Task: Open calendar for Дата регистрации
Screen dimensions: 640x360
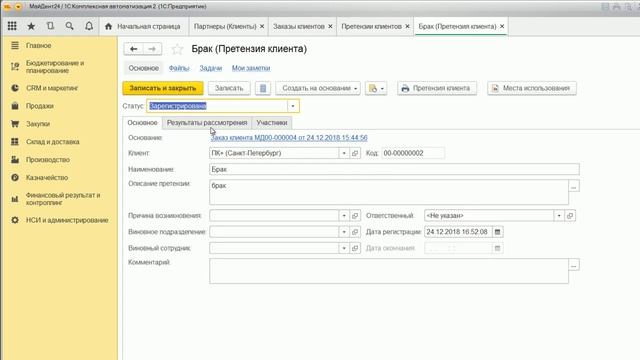Action: [498, 232]
